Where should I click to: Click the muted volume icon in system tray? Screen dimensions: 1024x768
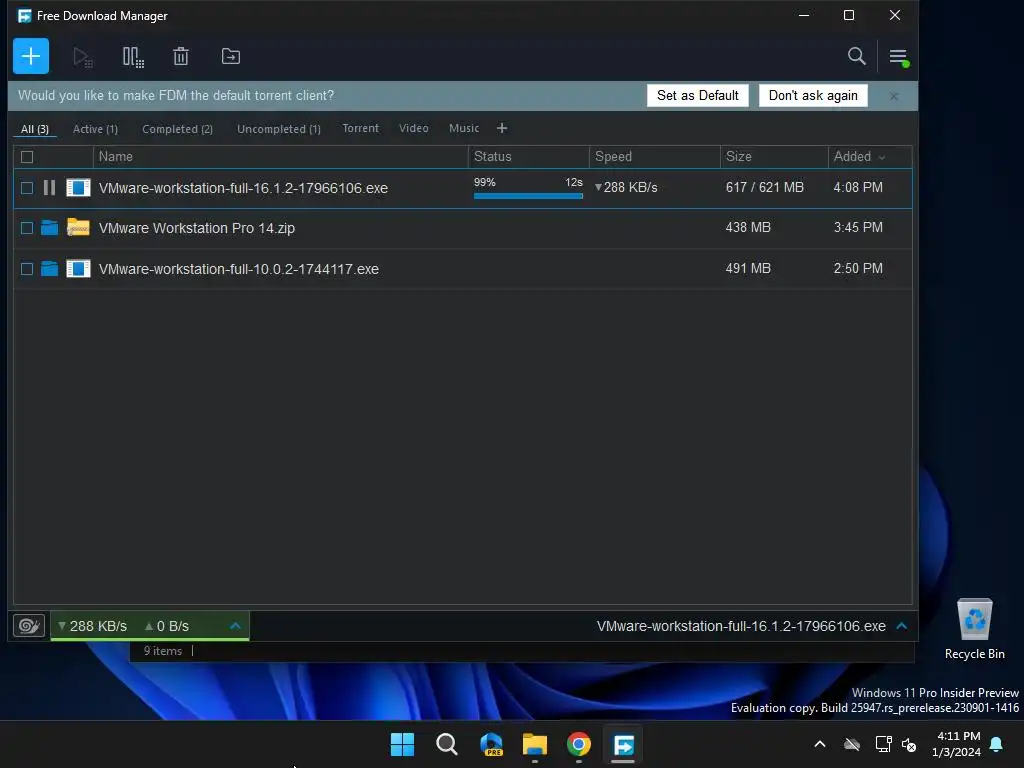909,744
